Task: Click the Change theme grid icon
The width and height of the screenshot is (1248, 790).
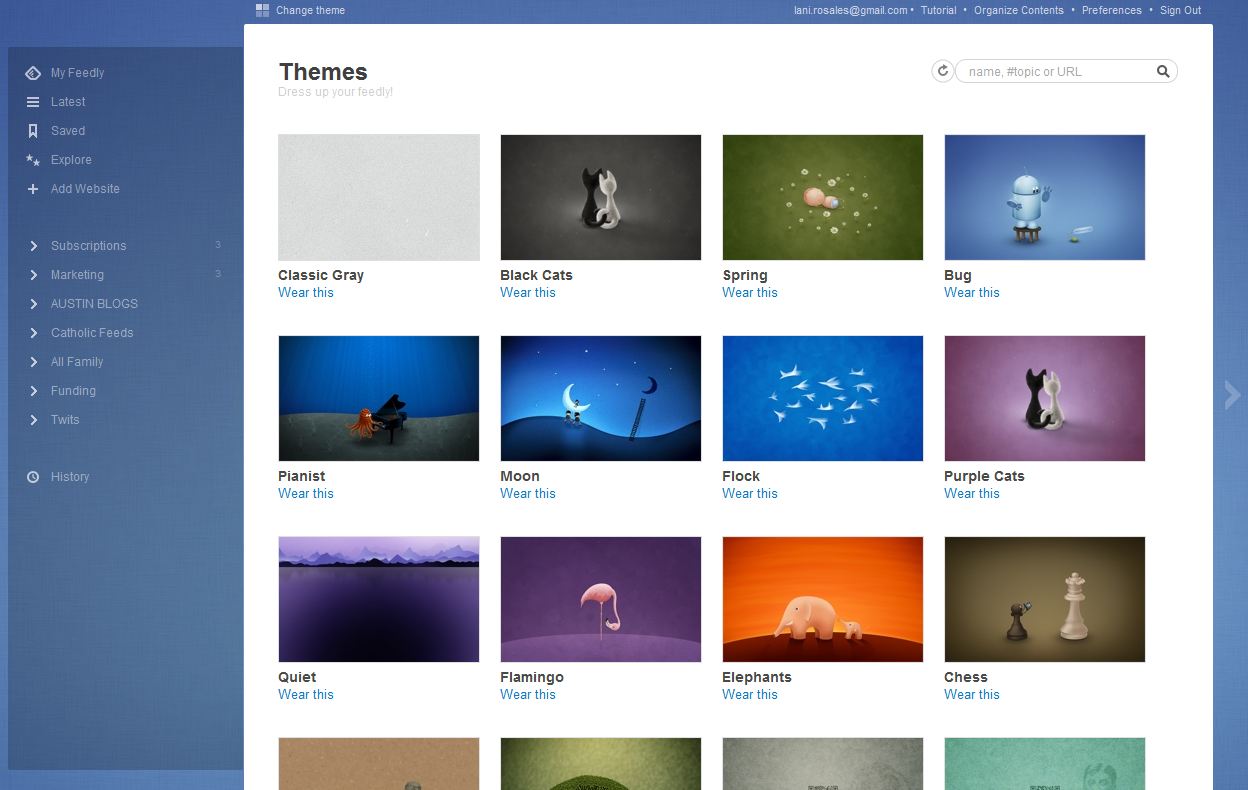Action: point(262,10)
